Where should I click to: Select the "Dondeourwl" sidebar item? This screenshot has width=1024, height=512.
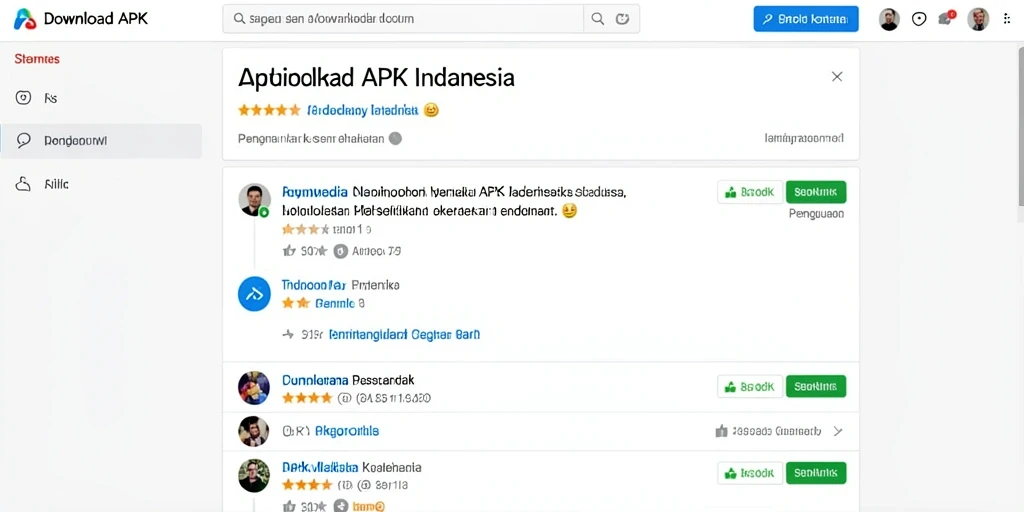pos(101,141)
